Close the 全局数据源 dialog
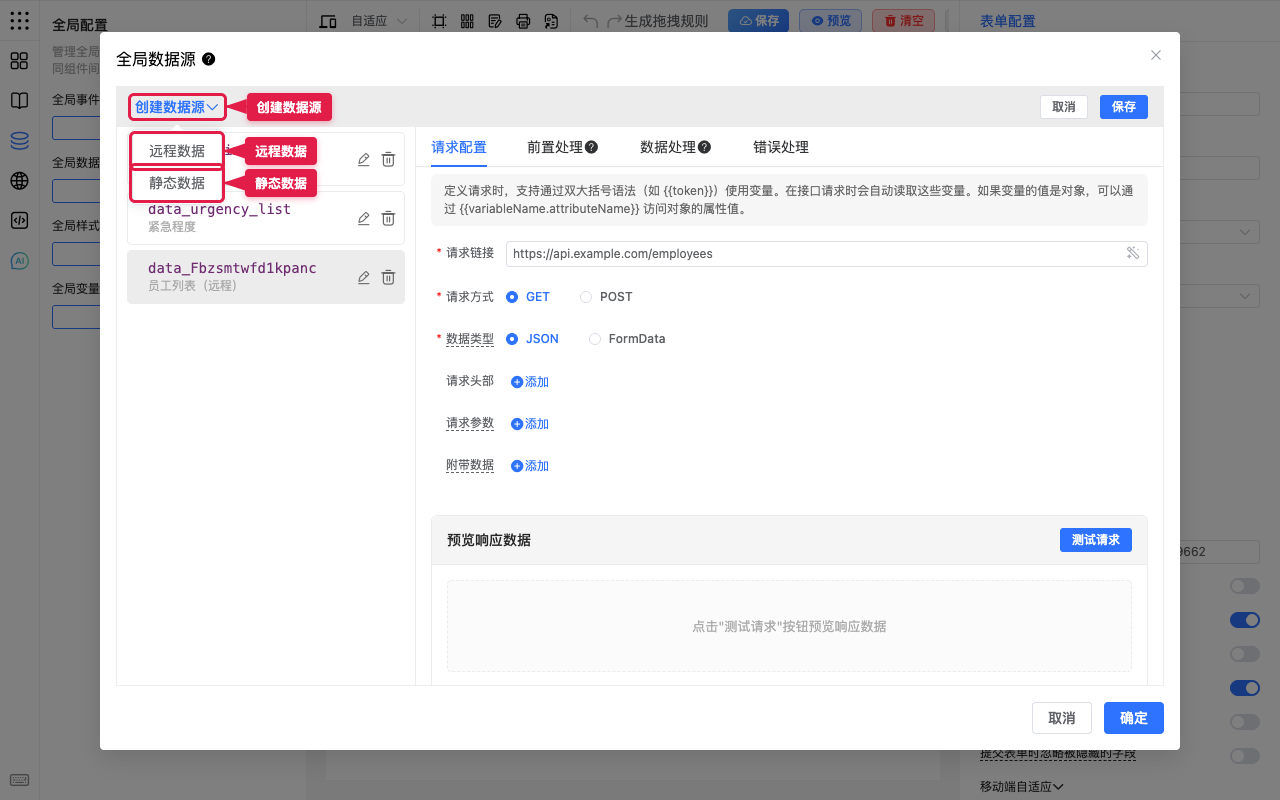This screenshot has height=800, width=1280. (x=1156, y=55)
